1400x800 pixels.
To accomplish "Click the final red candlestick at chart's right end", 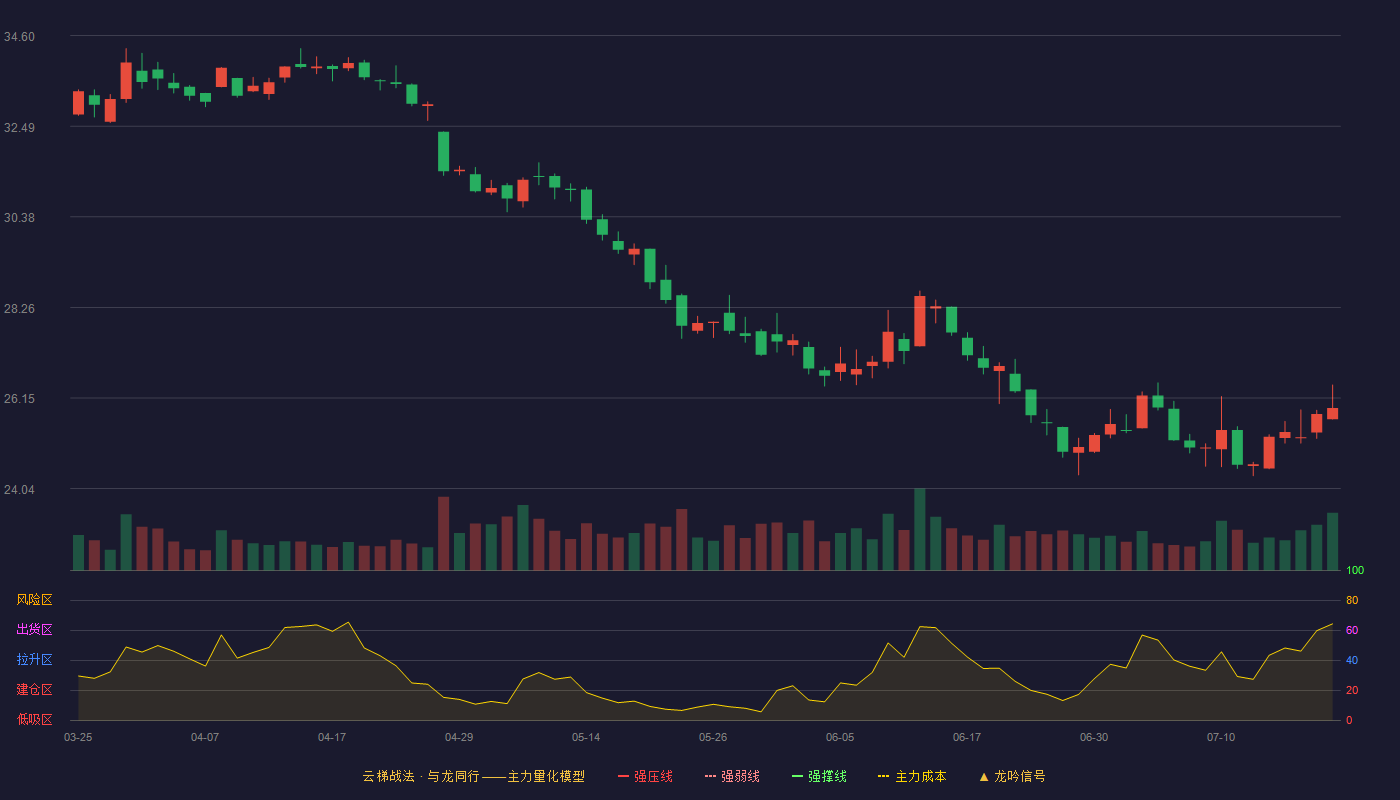I will click(1332, 413).
